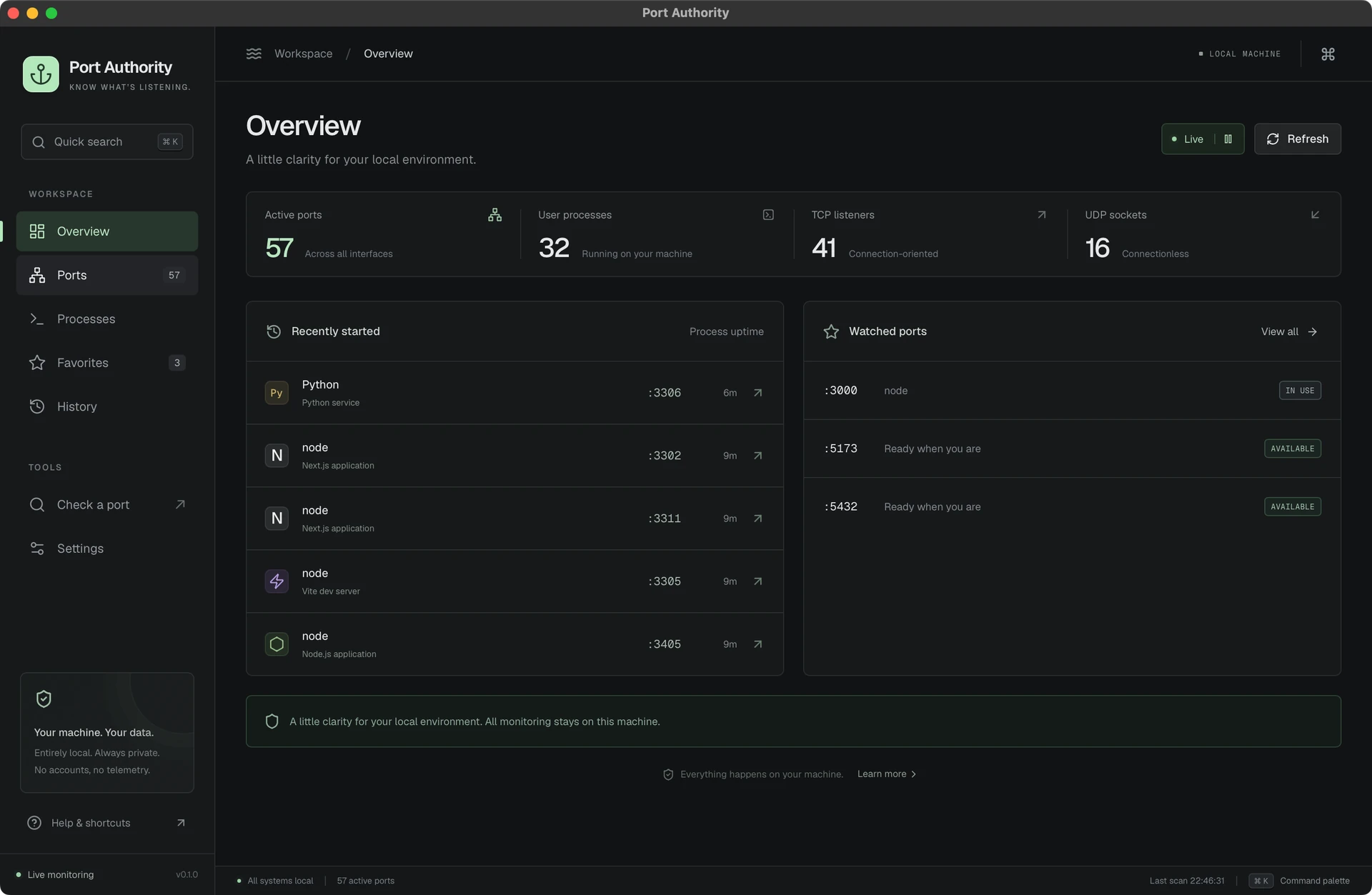Click the N icon on the port 3302 row
This screenshot has width=1372, height=895.
[277, 456]
